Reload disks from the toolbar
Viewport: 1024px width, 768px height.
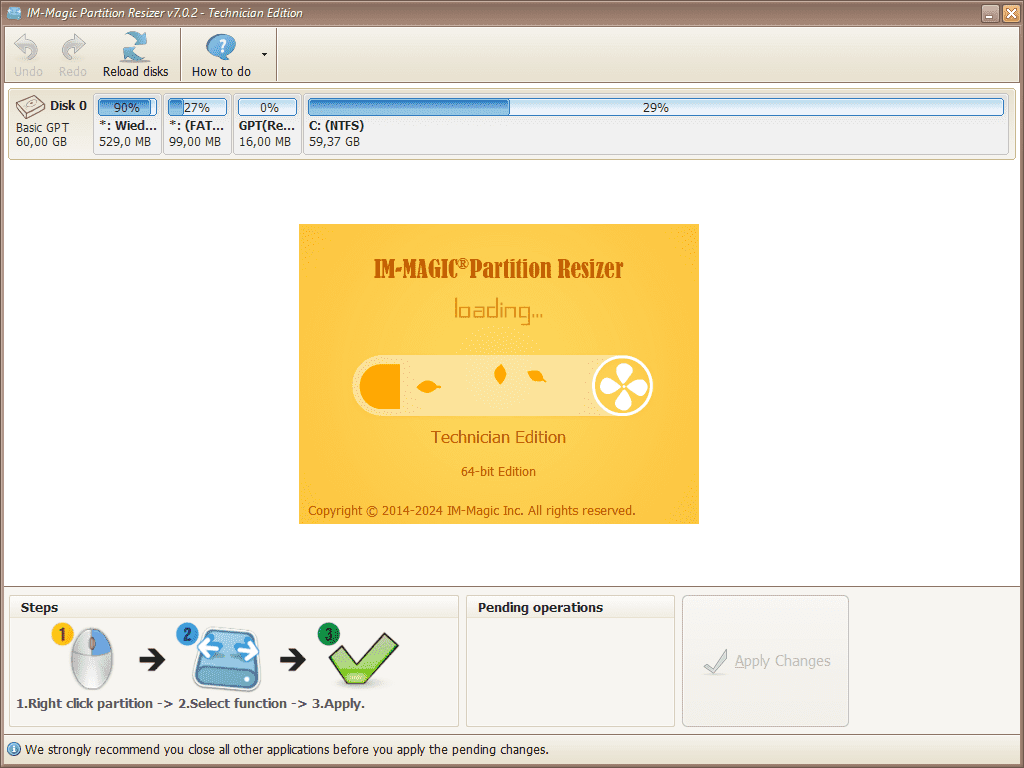[135, 55]
